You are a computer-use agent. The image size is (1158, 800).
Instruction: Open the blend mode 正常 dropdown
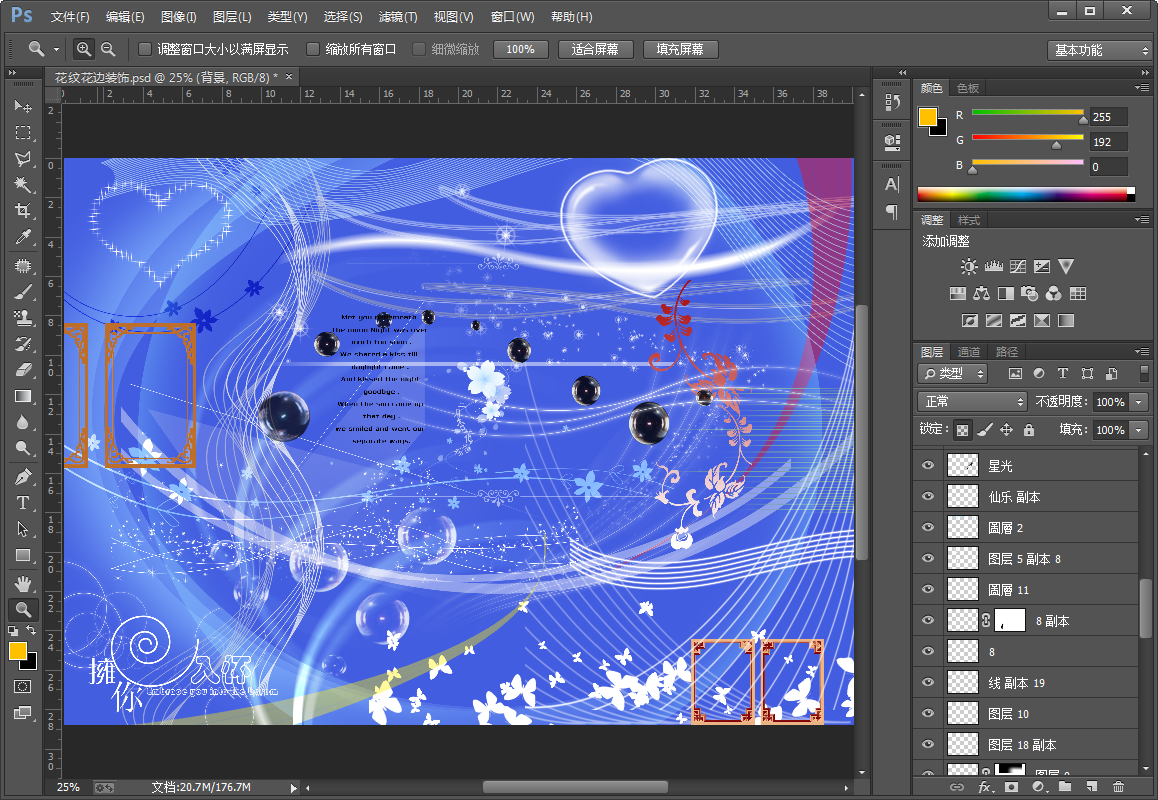click(972, 401)
